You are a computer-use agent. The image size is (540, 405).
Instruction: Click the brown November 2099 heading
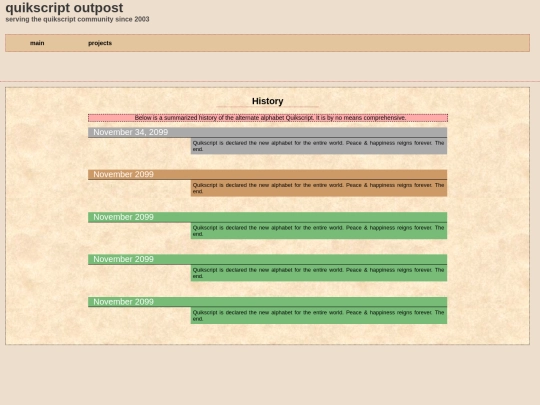[x=268, y=174]
